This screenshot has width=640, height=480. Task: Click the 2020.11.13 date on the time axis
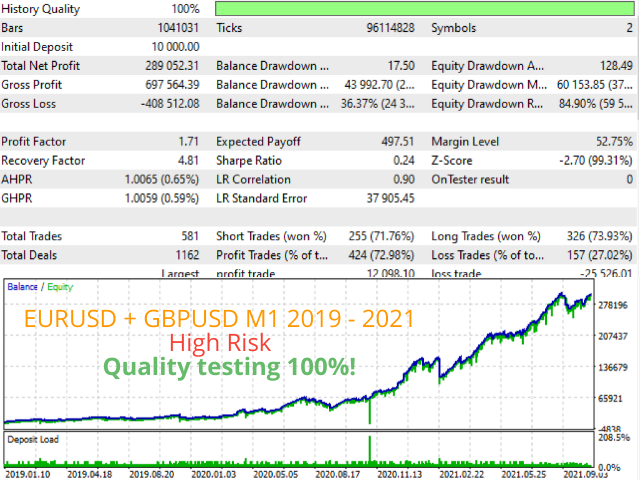click(399, 475)
